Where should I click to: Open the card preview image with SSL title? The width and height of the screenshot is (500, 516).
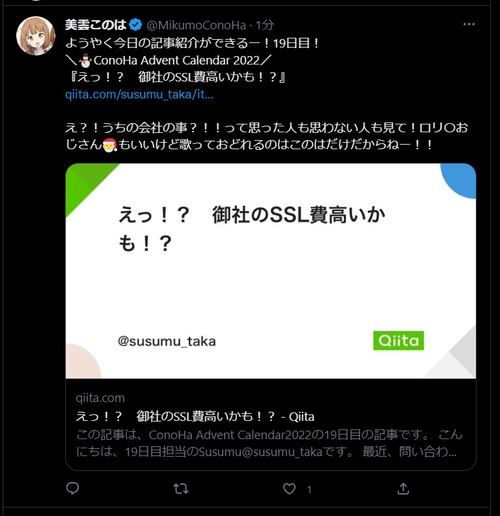pos(271,271)
